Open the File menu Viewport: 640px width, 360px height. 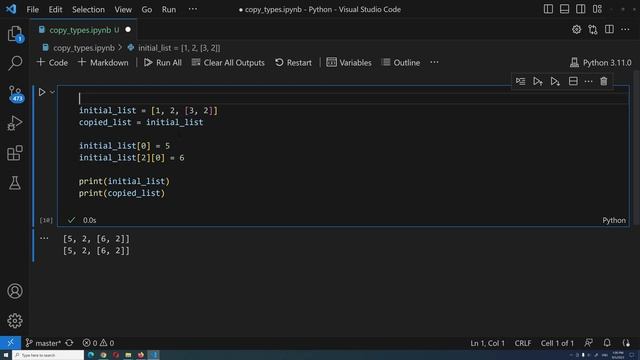[x=32, y=9]
